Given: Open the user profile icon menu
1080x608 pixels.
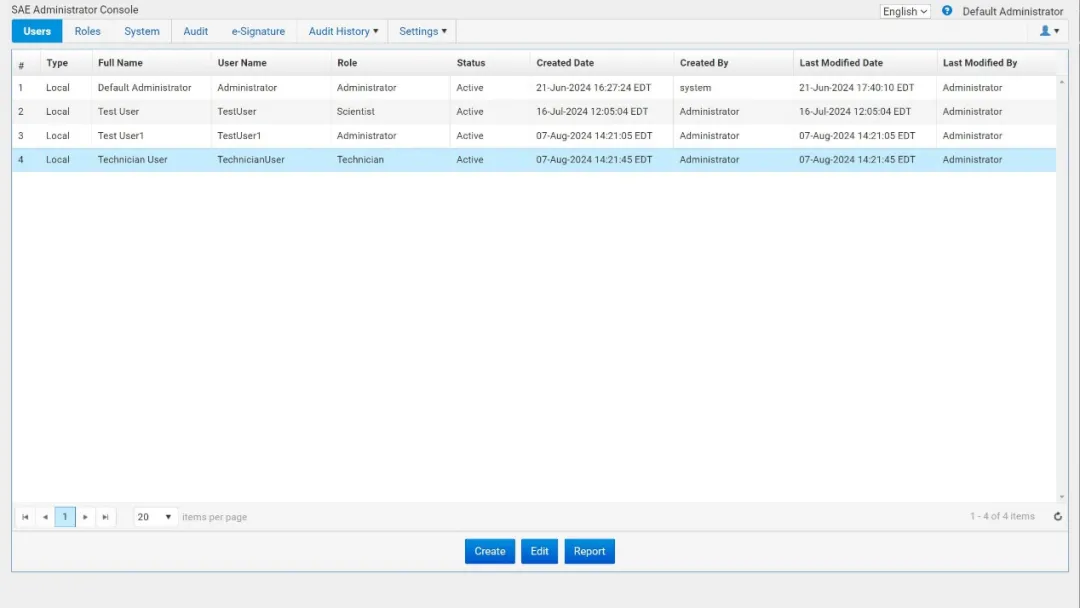Looking at the screenshot, I should point(1049,31).
